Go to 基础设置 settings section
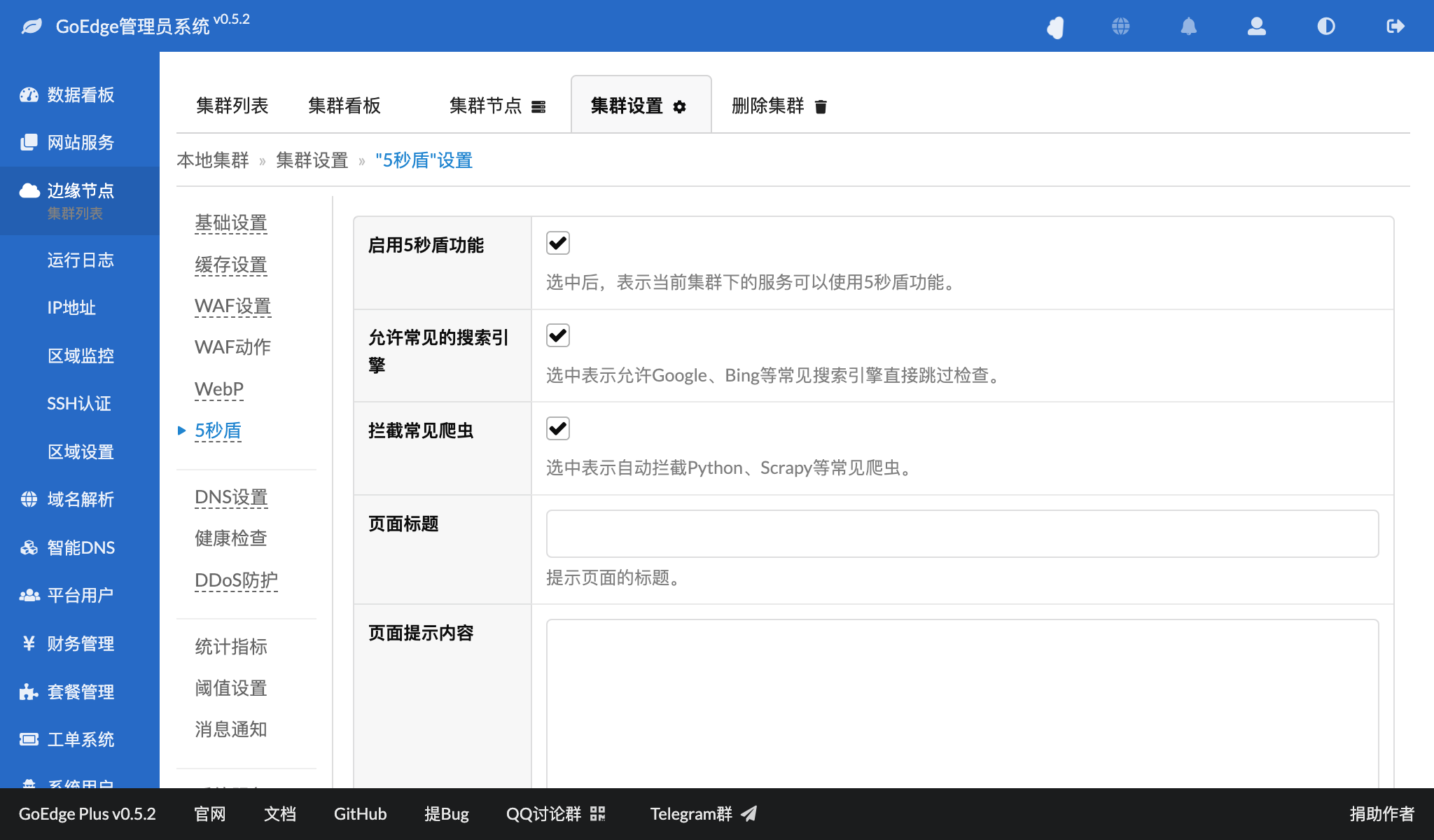 pyautogui.click(x=231, y=223)
